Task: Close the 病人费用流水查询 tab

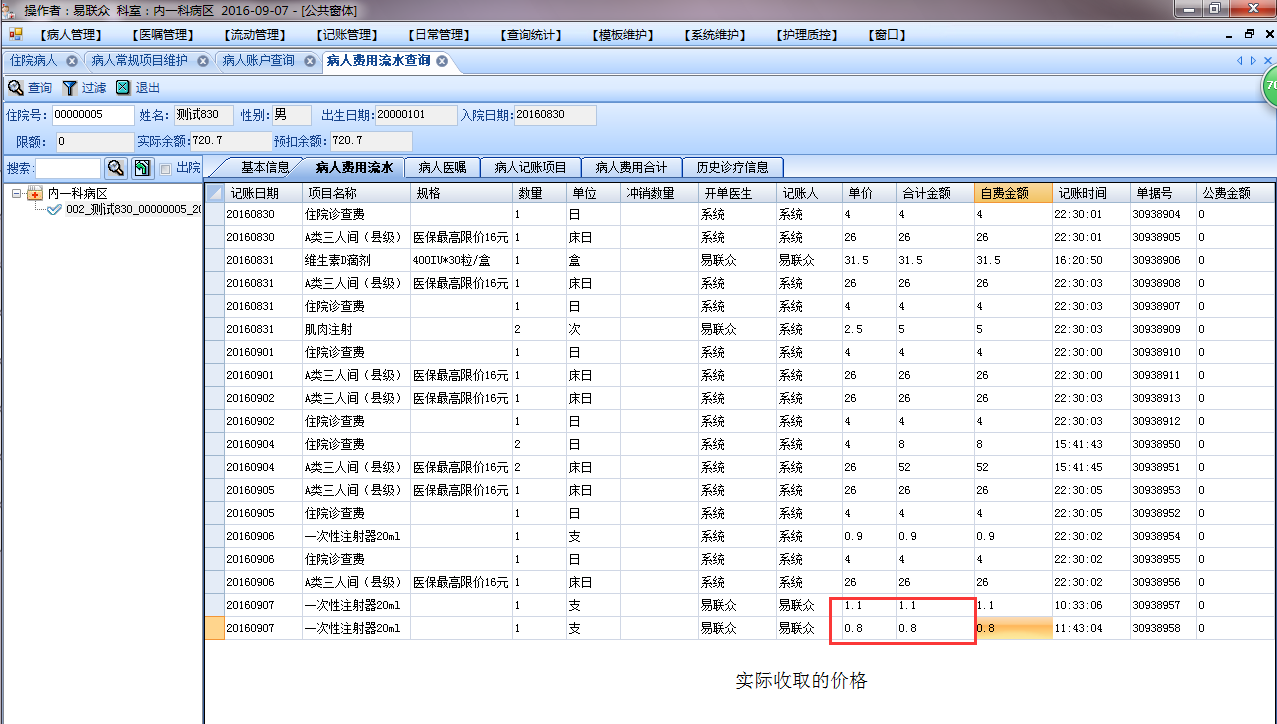Action: pos(442,61)
